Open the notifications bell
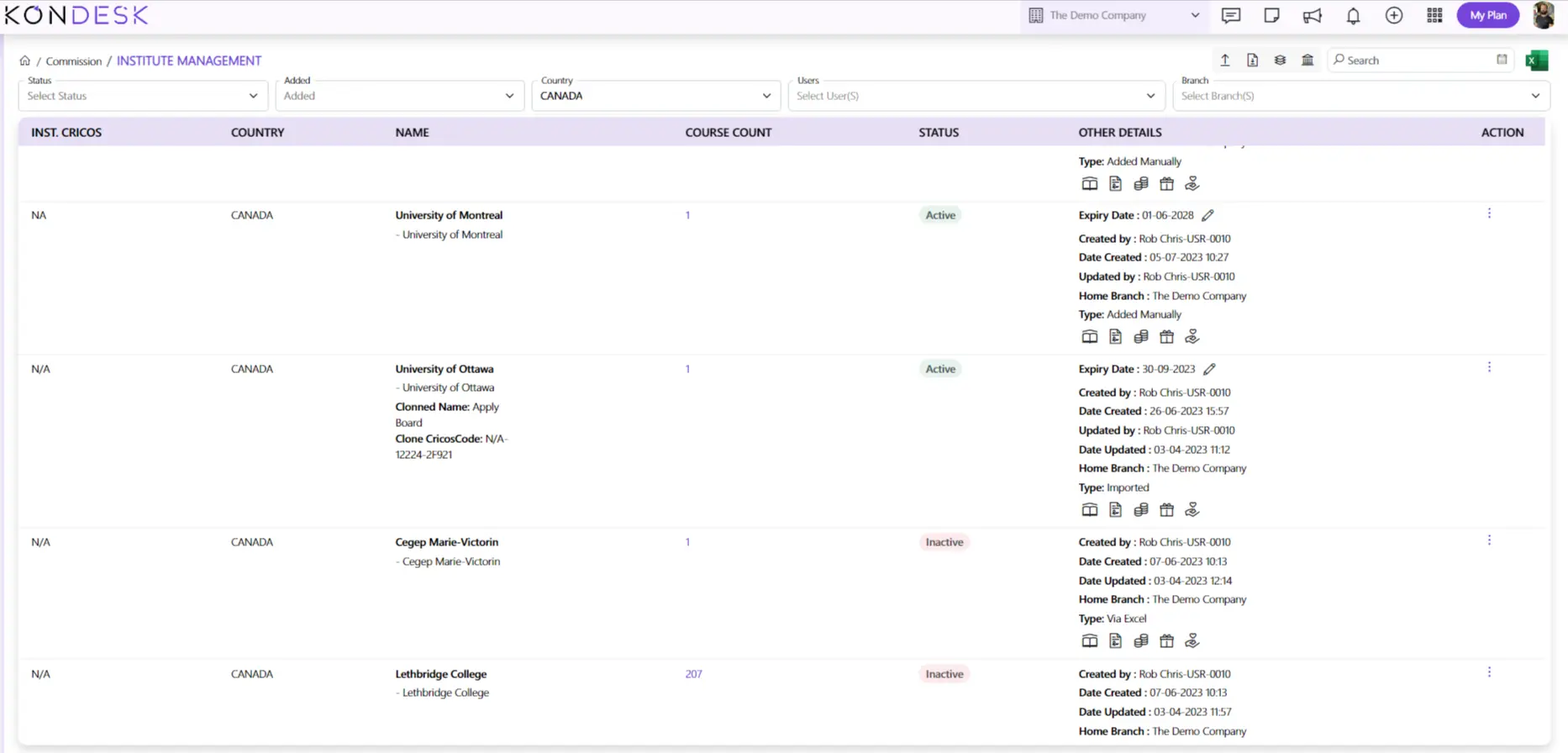The height and width of the screenshot is (753, 1568). 1353,15
